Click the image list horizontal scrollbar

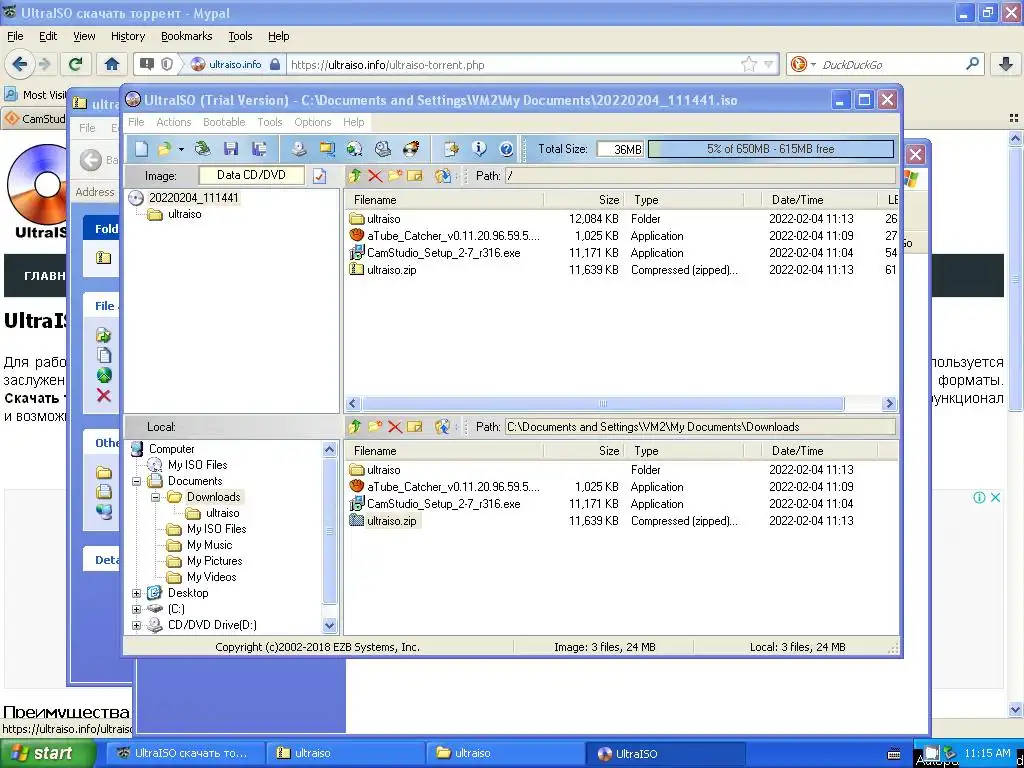tap(603, 404)
